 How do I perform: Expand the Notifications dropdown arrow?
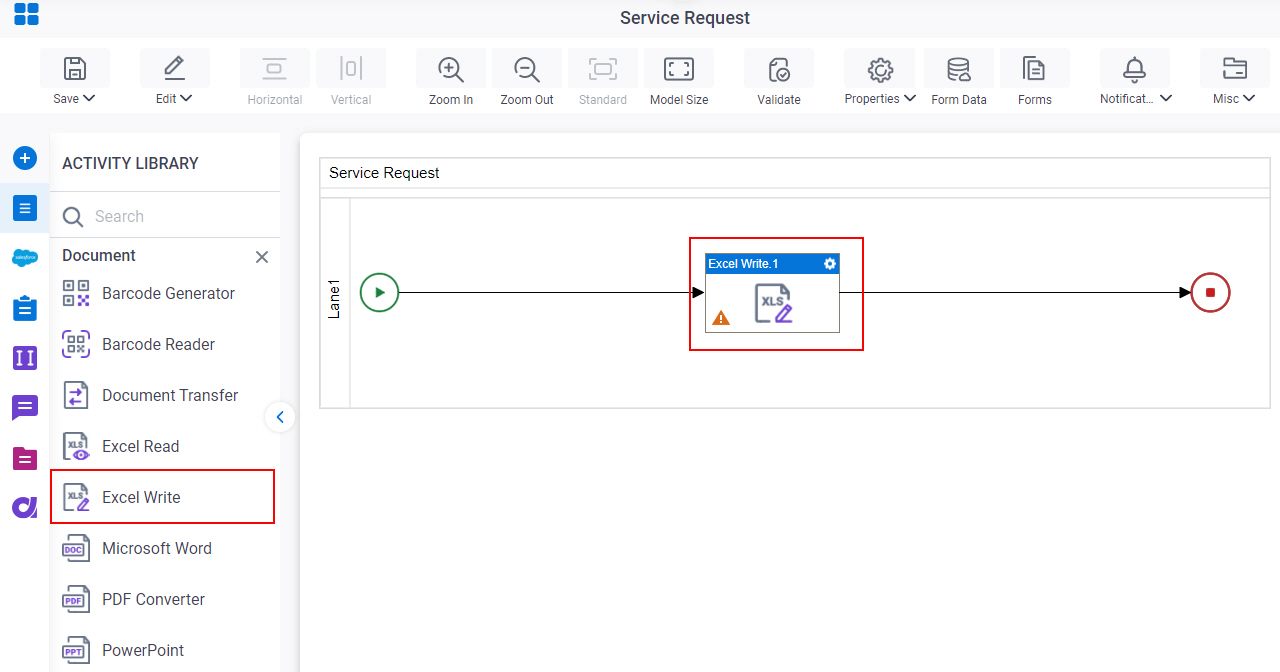point(1166,99)
